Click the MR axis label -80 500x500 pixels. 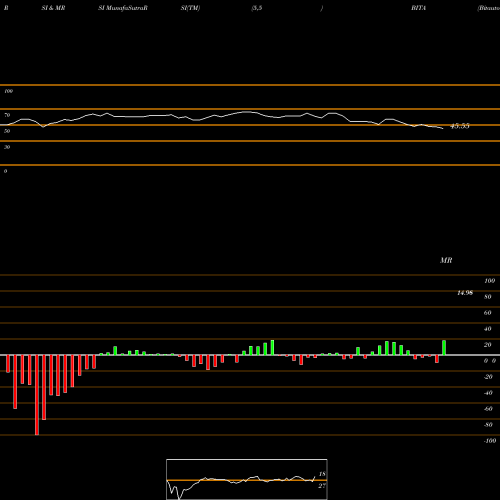488,425
